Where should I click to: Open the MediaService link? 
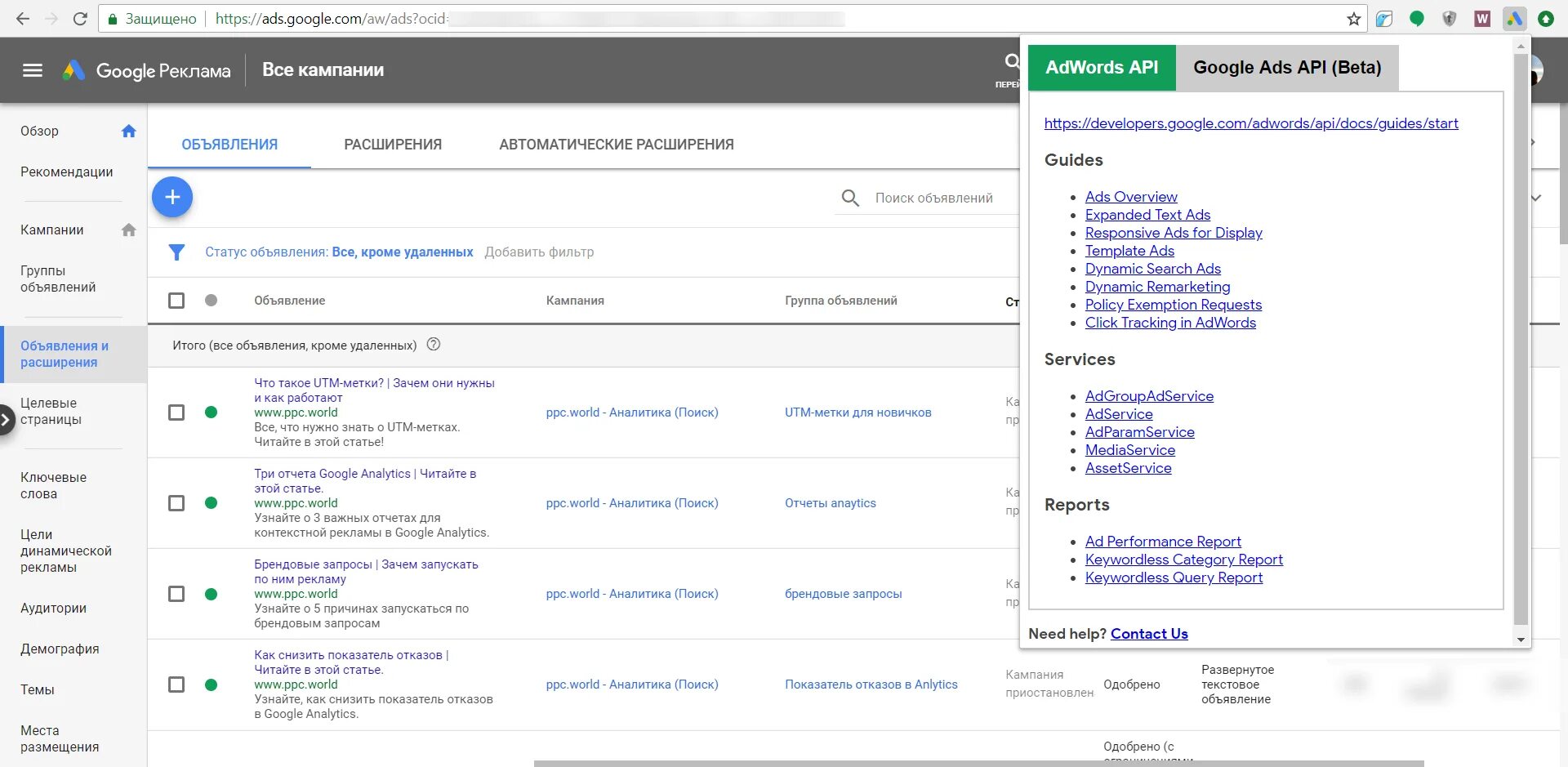[x=1130, y=450]
